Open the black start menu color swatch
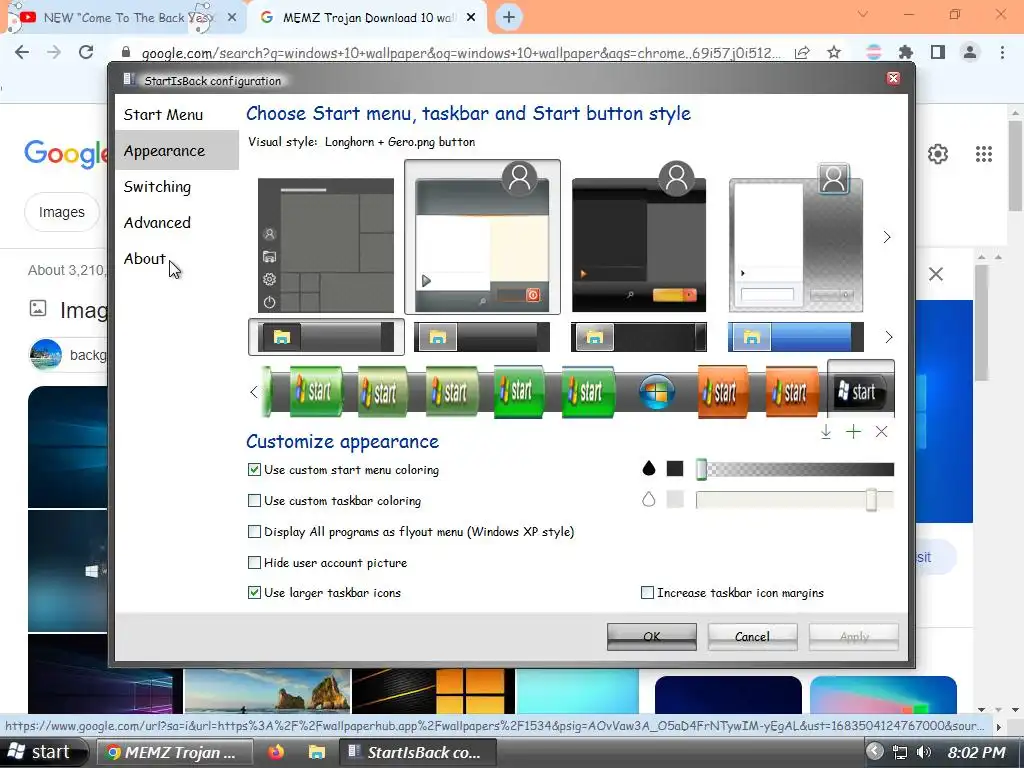Viewport: 1024px width, 768px height. [x=675, y=468]
